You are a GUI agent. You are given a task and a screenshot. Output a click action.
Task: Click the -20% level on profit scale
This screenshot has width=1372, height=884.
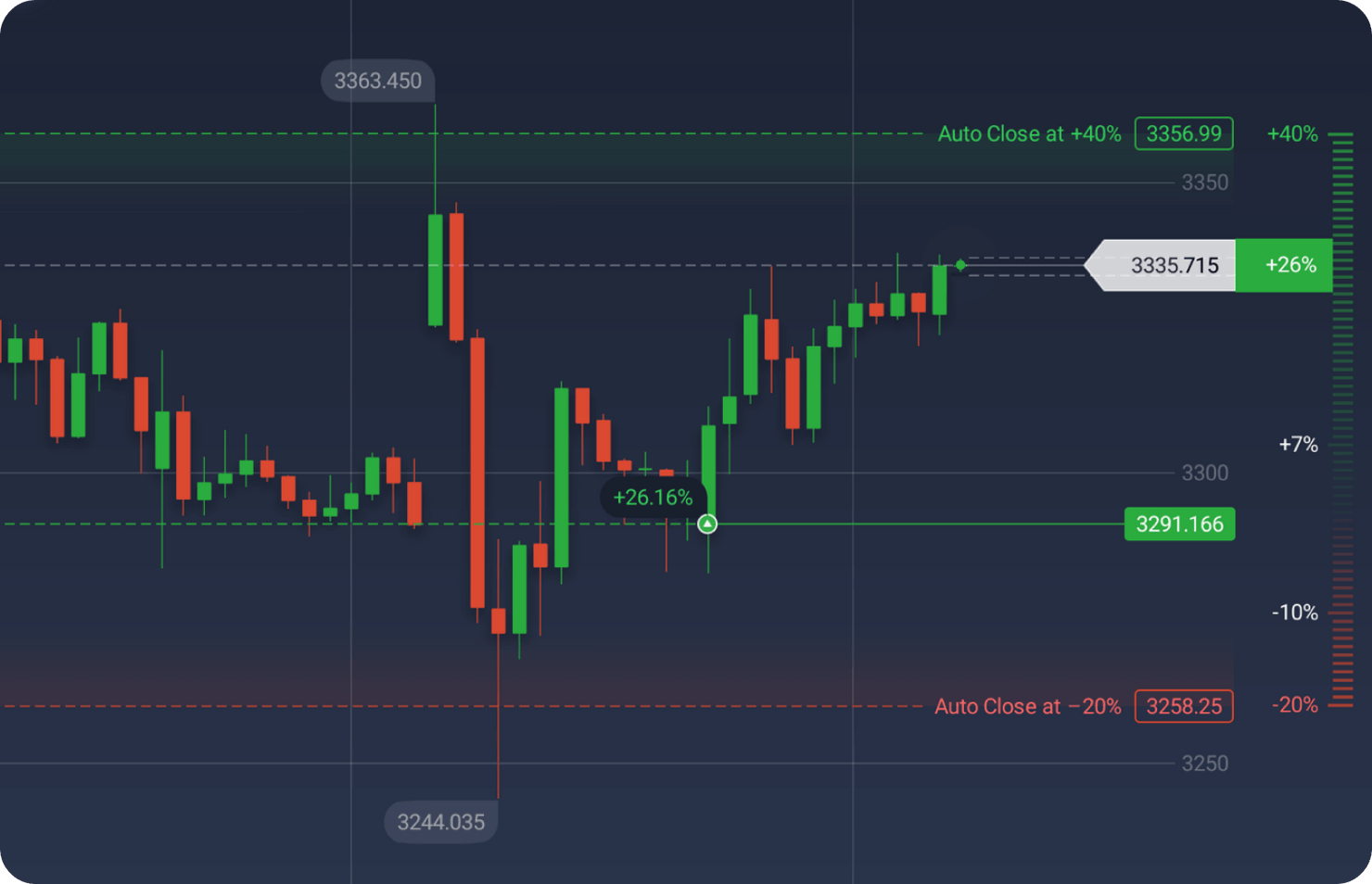tap(1294, 705)
